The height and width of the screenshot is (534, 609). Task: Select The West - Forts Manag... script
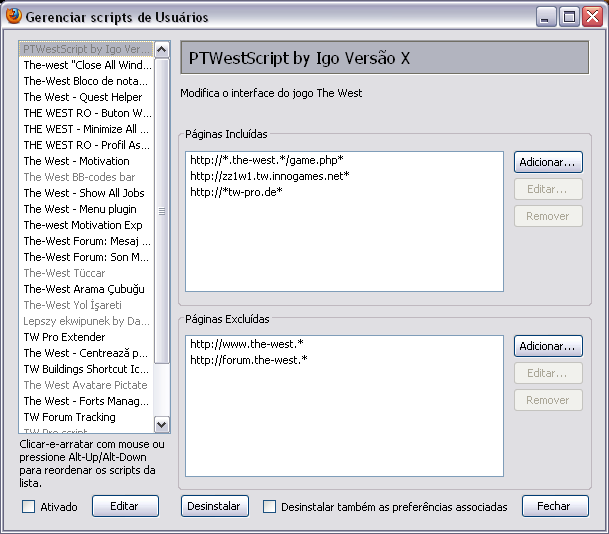[86, 401]
